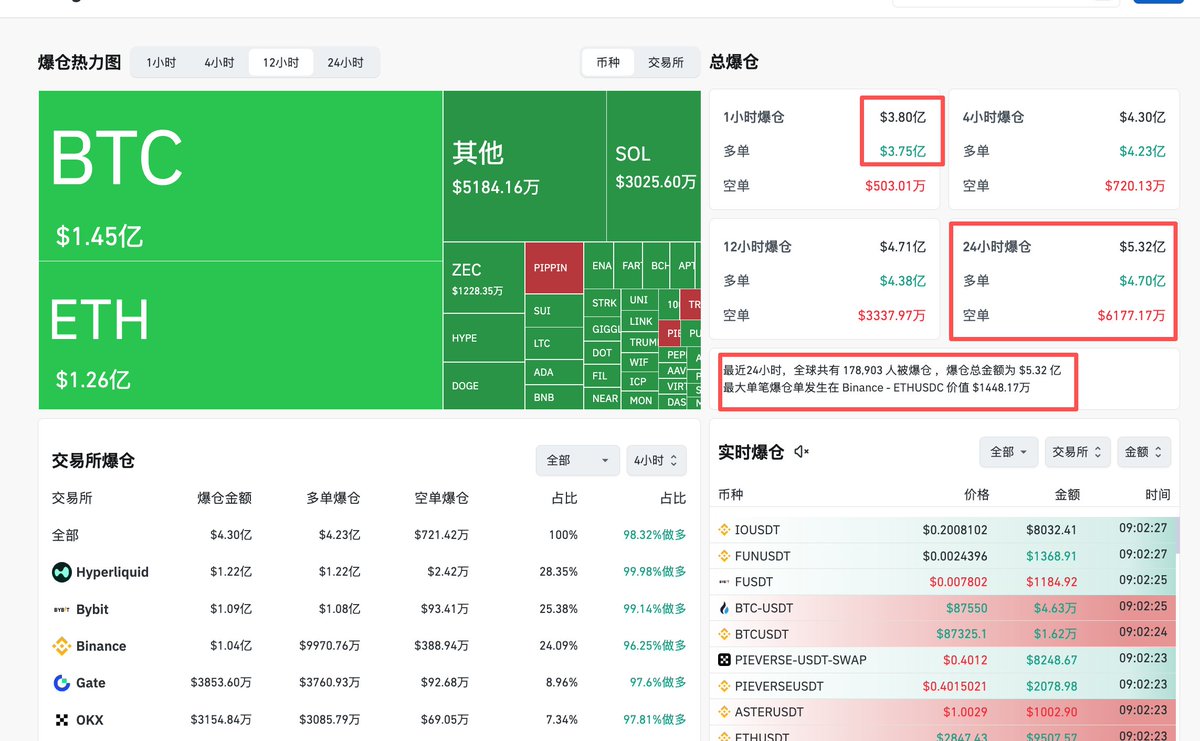Click the Bybit exchange name
Screen dimensions: 1200x741
tap(92, 609)
